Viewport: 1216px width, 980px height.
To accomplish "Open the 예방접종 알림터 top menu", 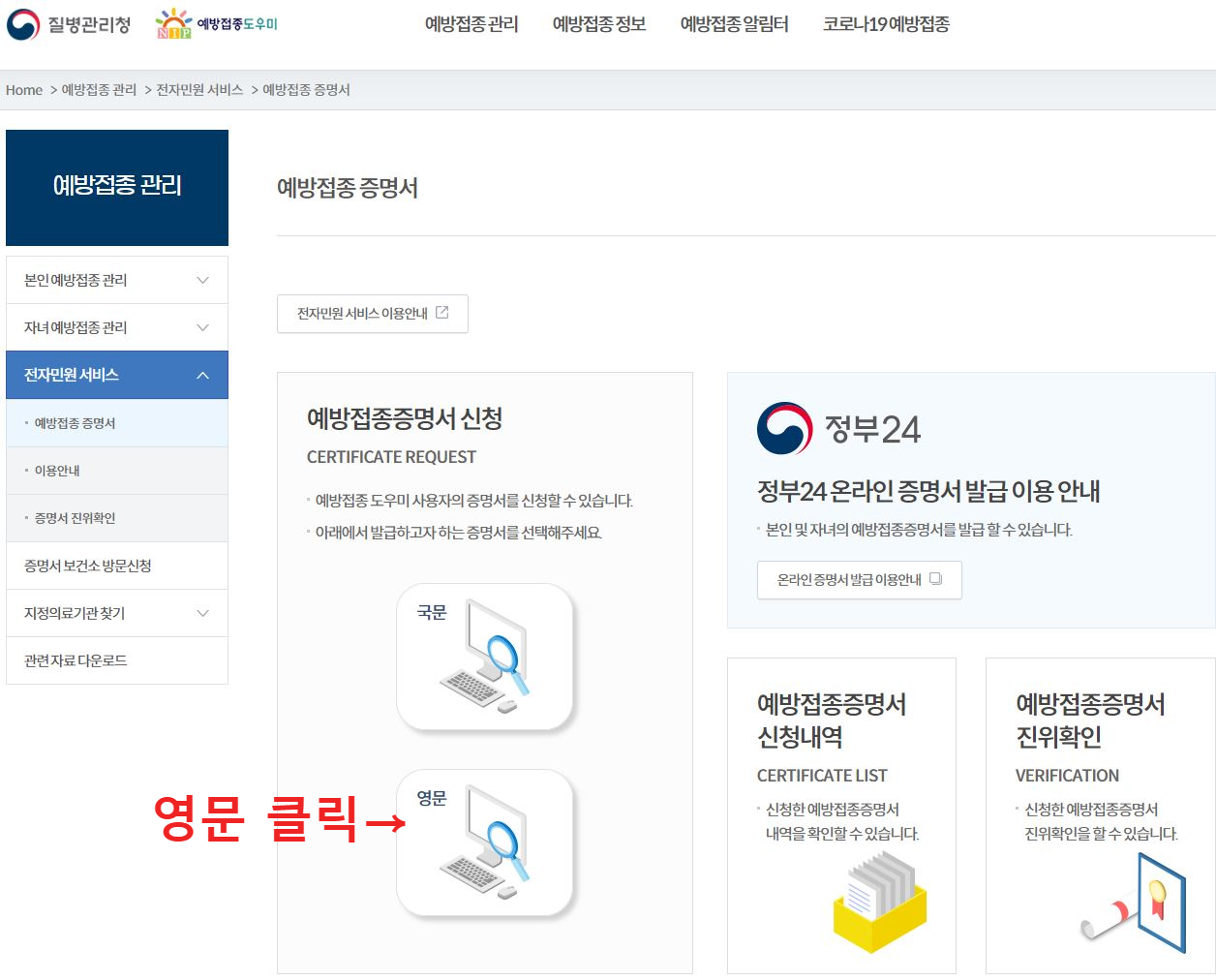I will (735, 24).
